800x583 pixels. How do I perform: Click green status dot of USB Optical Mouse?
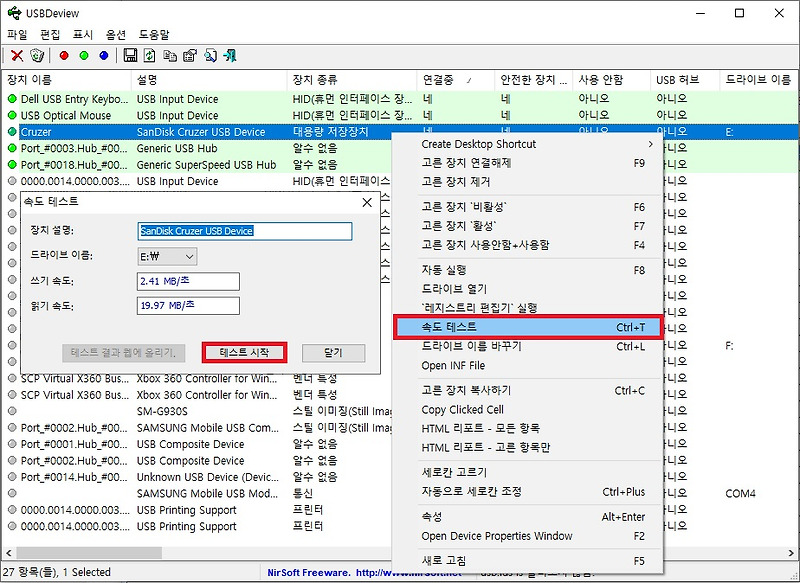coord(12,115)
